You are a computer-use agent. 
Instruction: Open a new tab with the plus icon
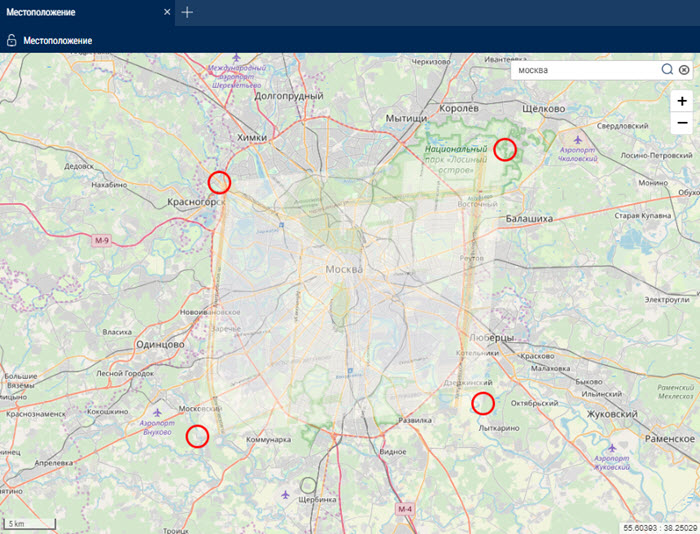[187, 13]
